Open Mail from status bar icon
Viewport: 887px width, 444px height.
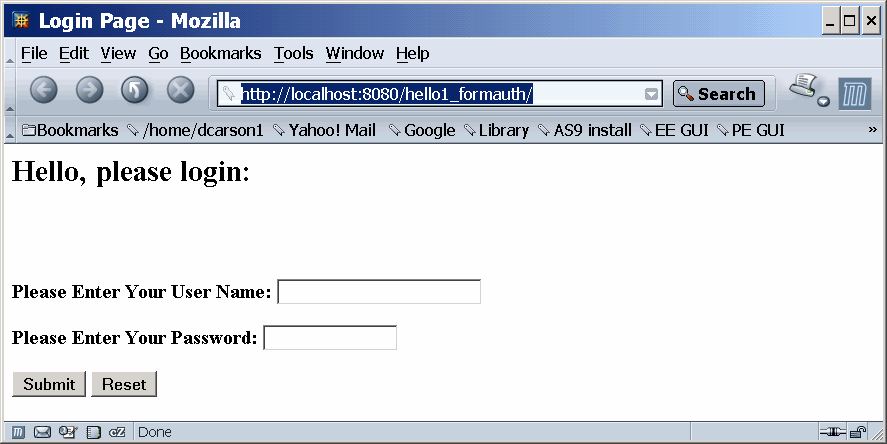pyautogui.click(x=42, y=432)
